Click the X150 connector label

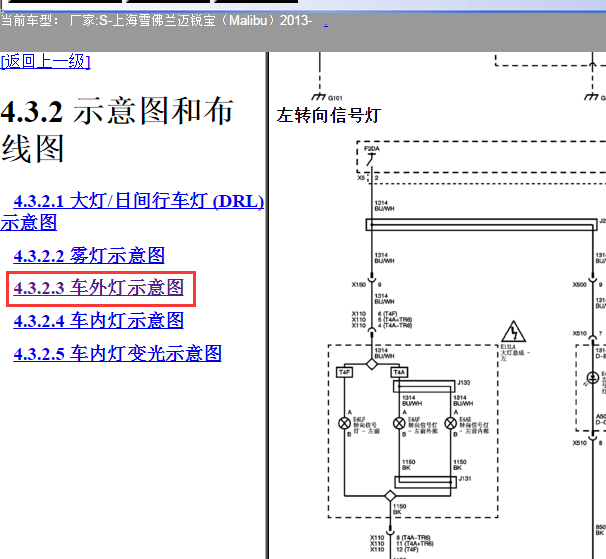[x=358, y=285]
